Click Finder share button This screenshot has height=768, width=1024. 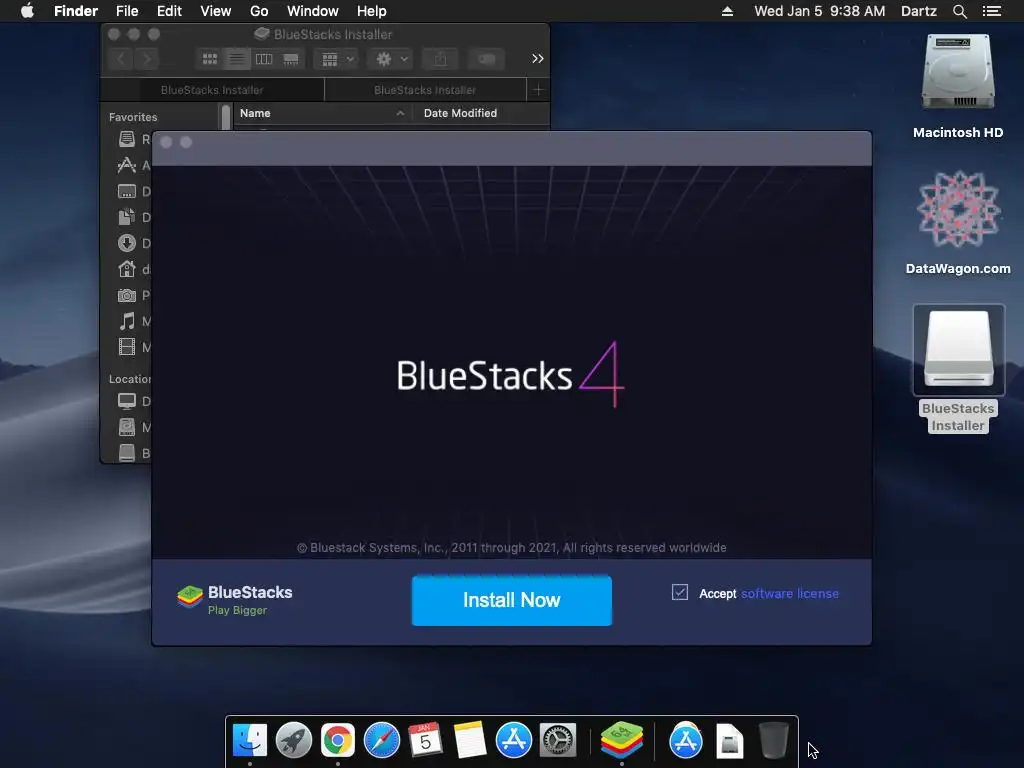click(440, 59)
